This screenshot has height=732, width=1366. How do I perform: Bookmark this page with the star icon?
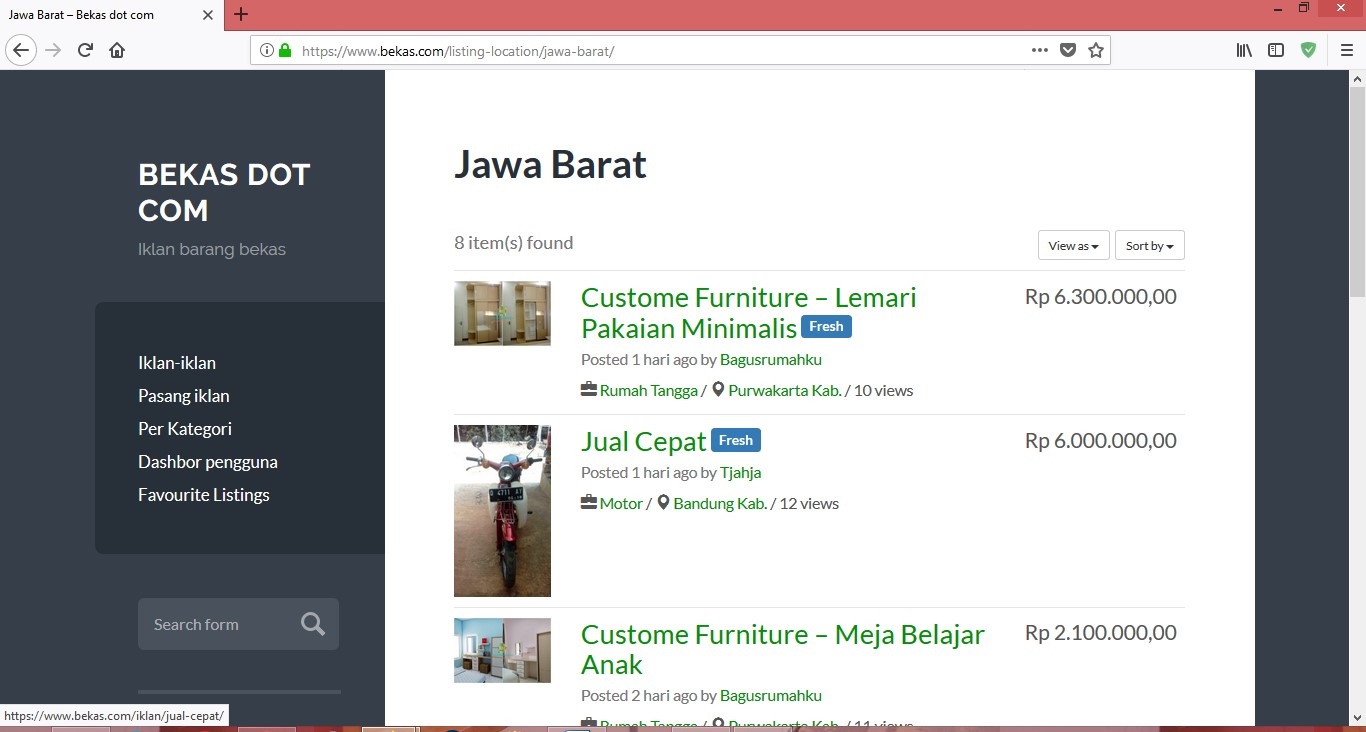point(1096,50)
